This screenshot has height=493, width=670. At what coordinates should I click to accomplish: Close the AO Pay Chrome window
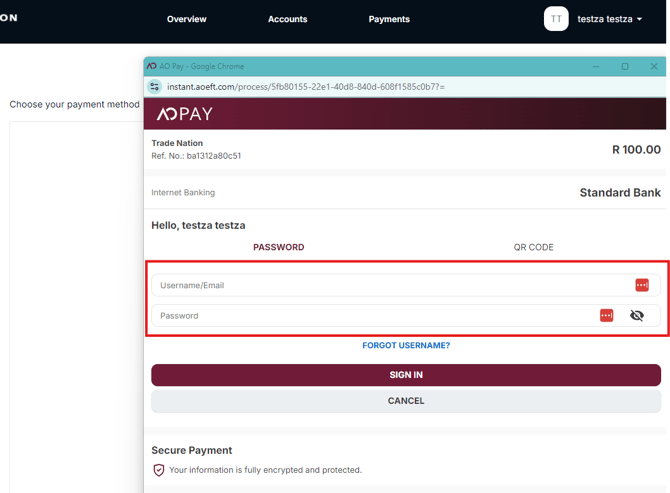coord(654,66)
